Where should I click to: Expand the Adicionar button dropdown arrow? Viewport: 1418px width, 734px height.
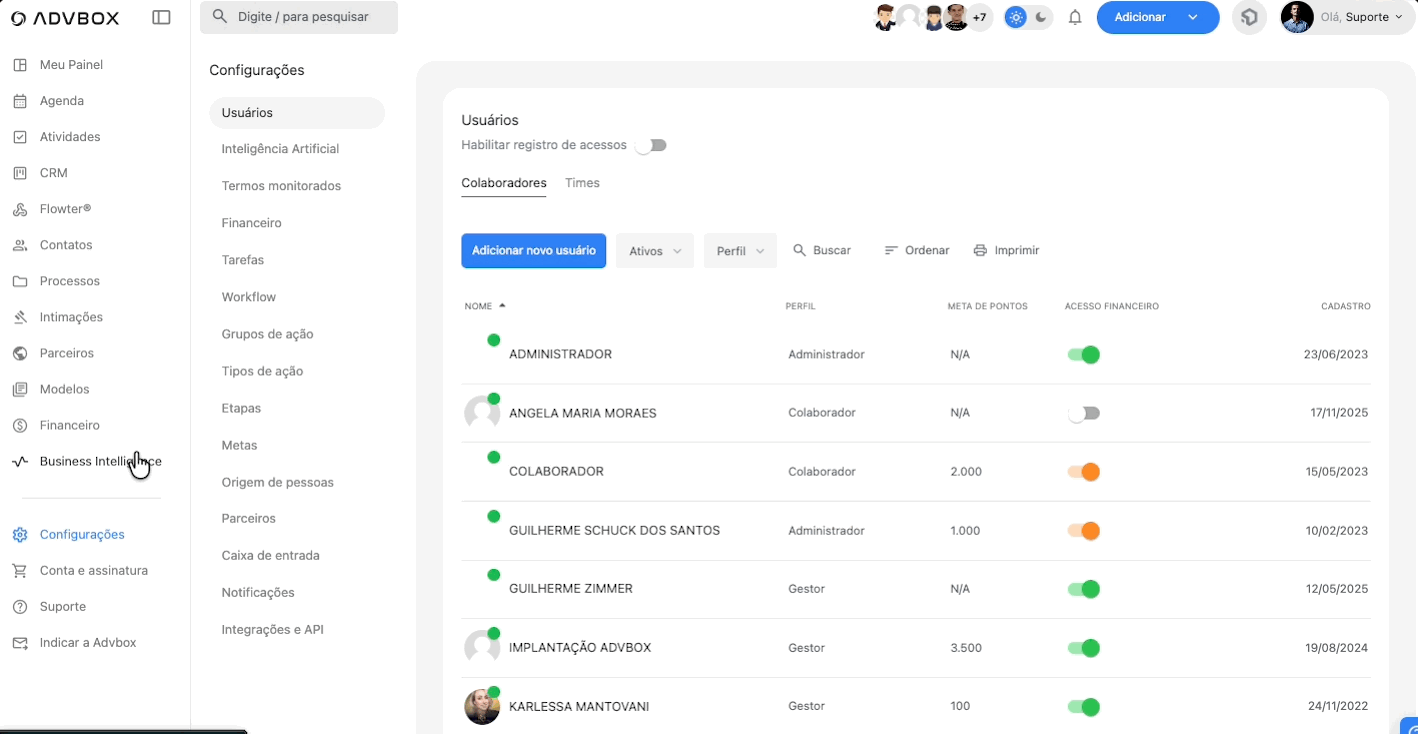pyautogui.click(x=1193, y=17)
